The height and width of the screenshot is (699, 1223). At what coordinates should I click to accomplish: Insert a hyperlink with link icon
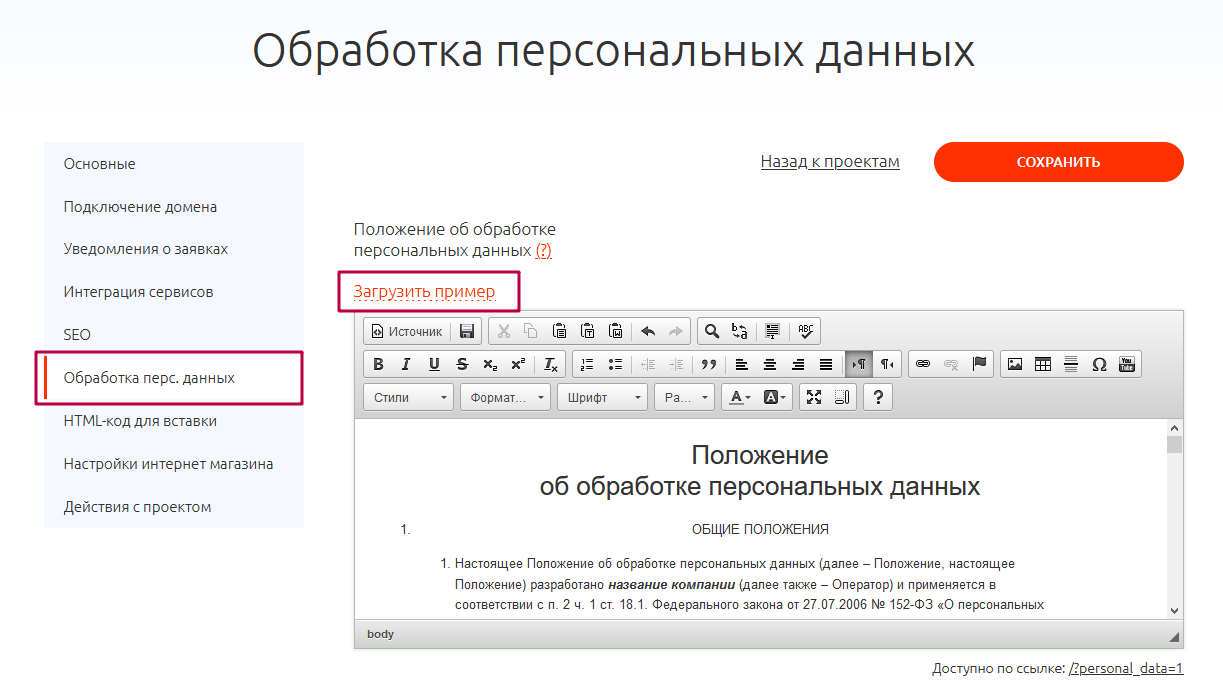click(x=923, y=364)
